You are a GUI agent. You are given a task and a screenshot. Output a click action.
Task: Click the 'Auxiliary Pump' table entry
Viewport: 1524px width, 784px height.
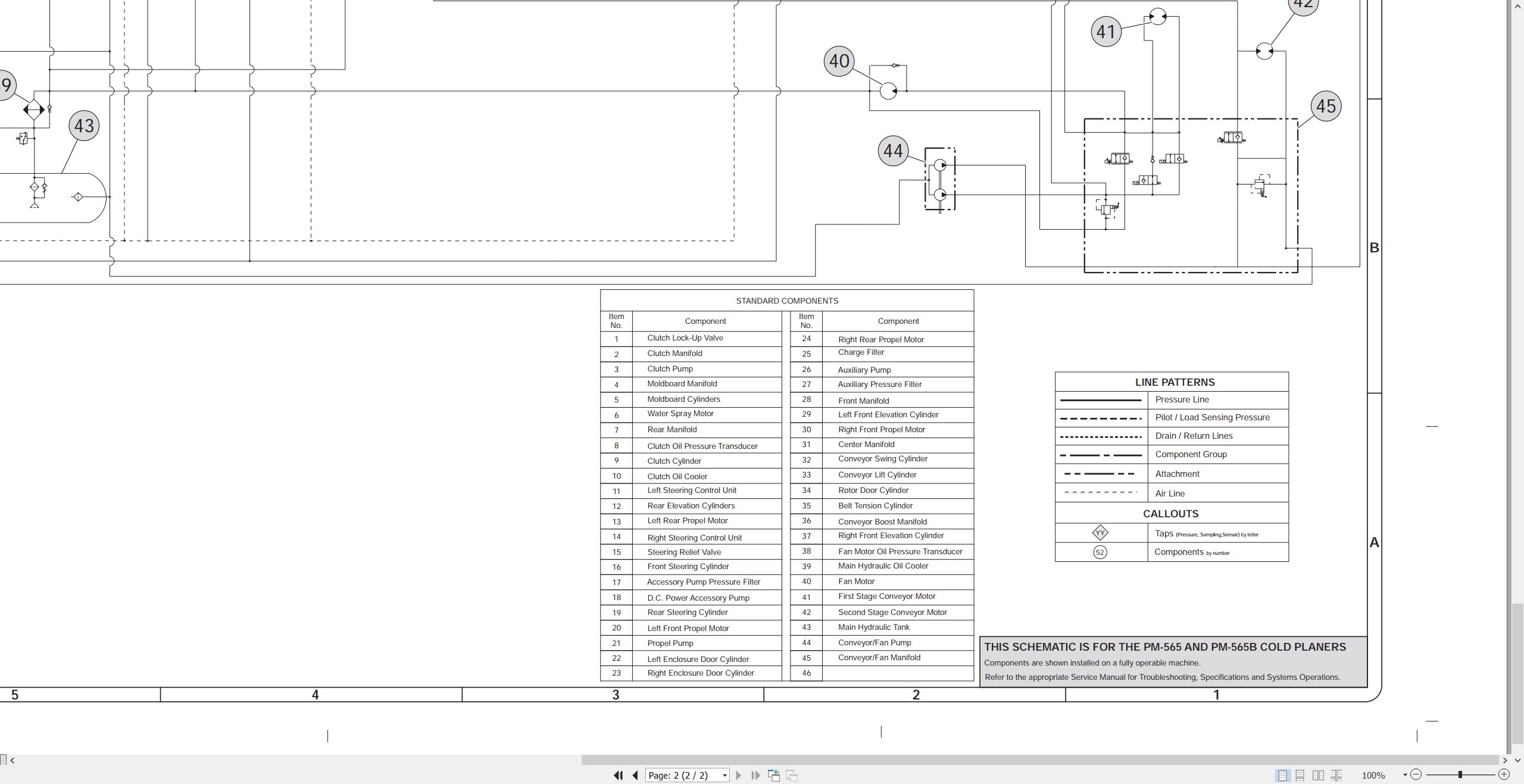pyautogui.click(x=864, y=370)
